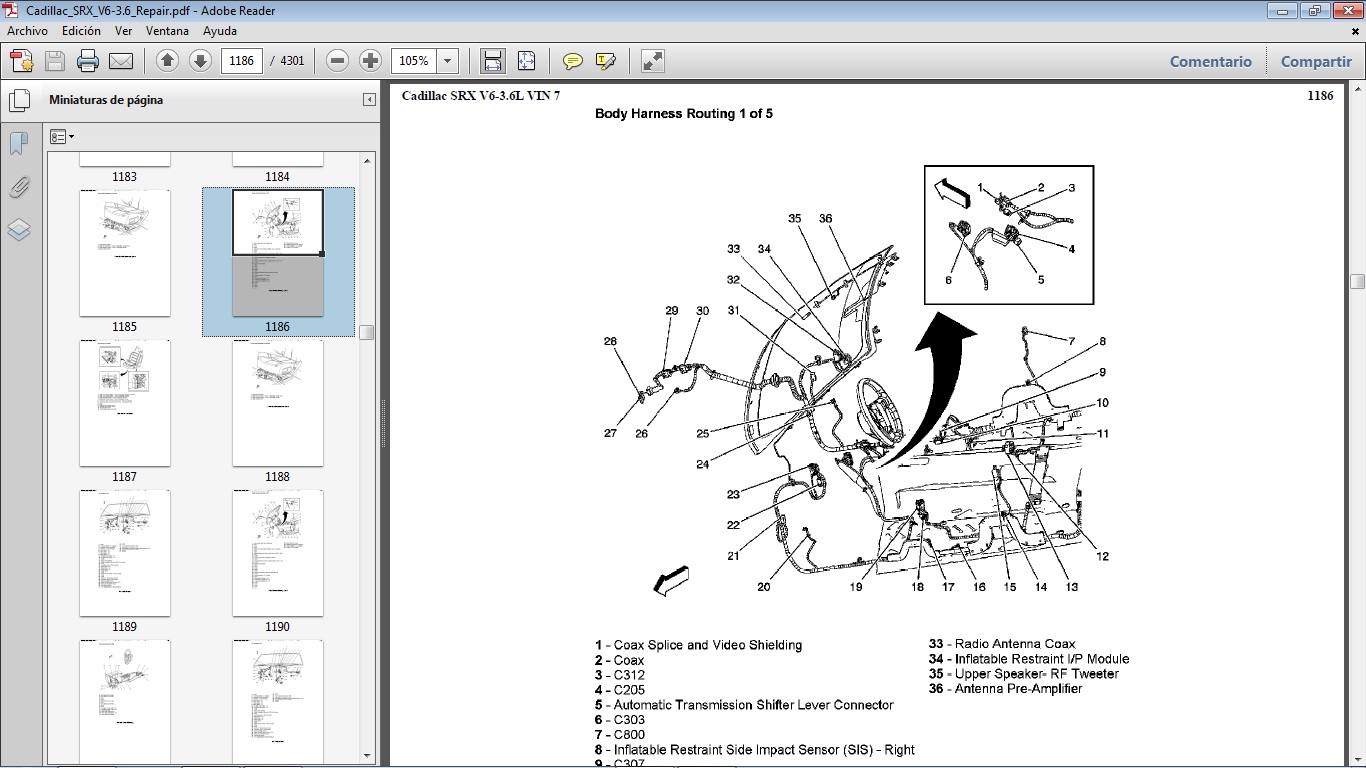Open thumbnail panel options dropdown
The image size is (1366, 768).
click(62, 136)
